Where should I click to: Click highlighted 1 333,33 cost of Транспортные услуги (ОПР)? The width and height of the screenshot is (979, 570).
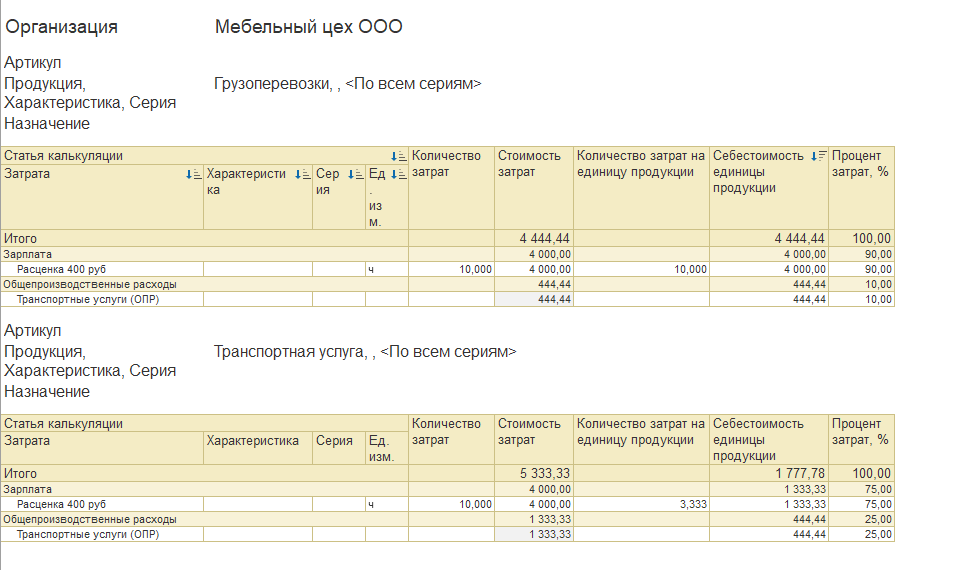pos(533,534)
